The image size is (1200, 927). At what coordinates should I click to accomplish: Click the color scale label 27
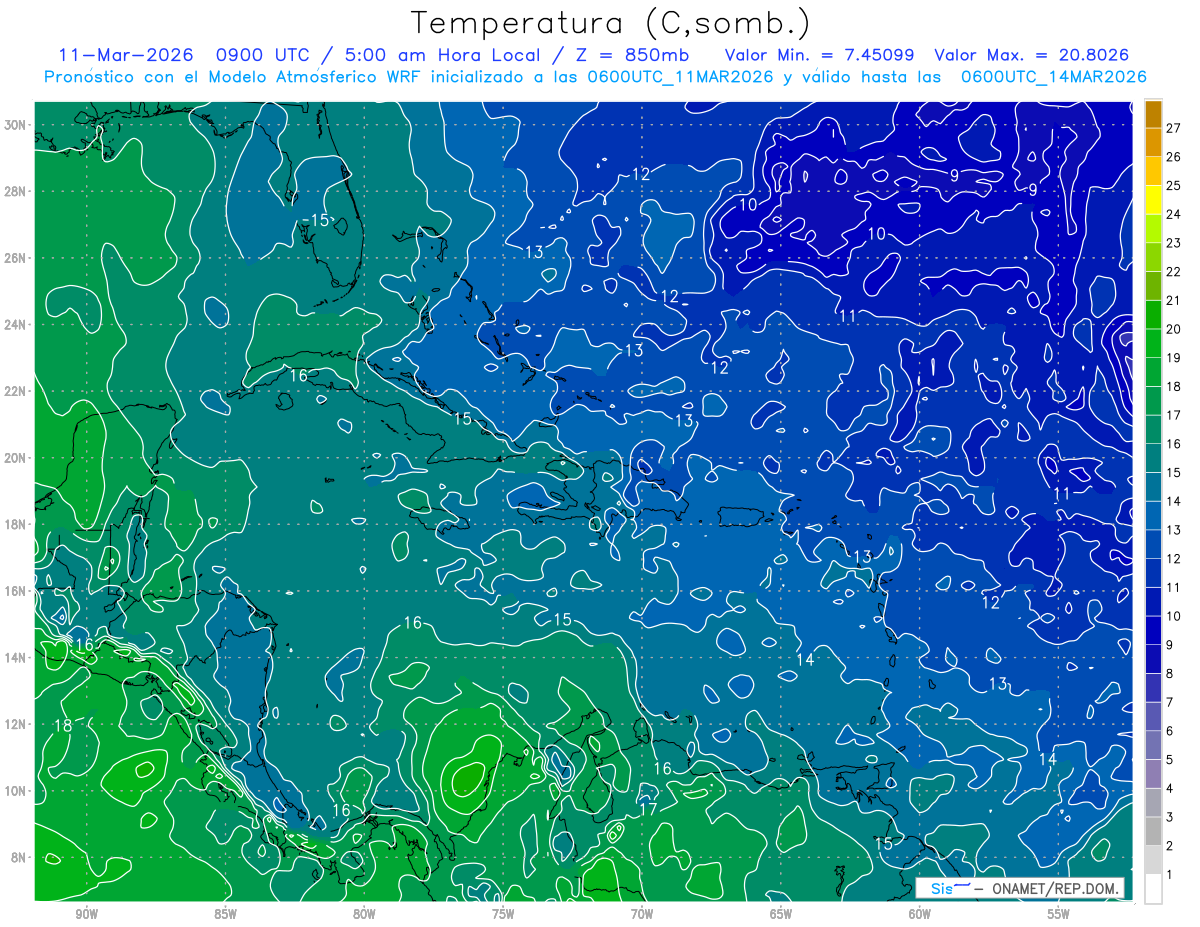pyautogui.click(x=1175, y=127)
